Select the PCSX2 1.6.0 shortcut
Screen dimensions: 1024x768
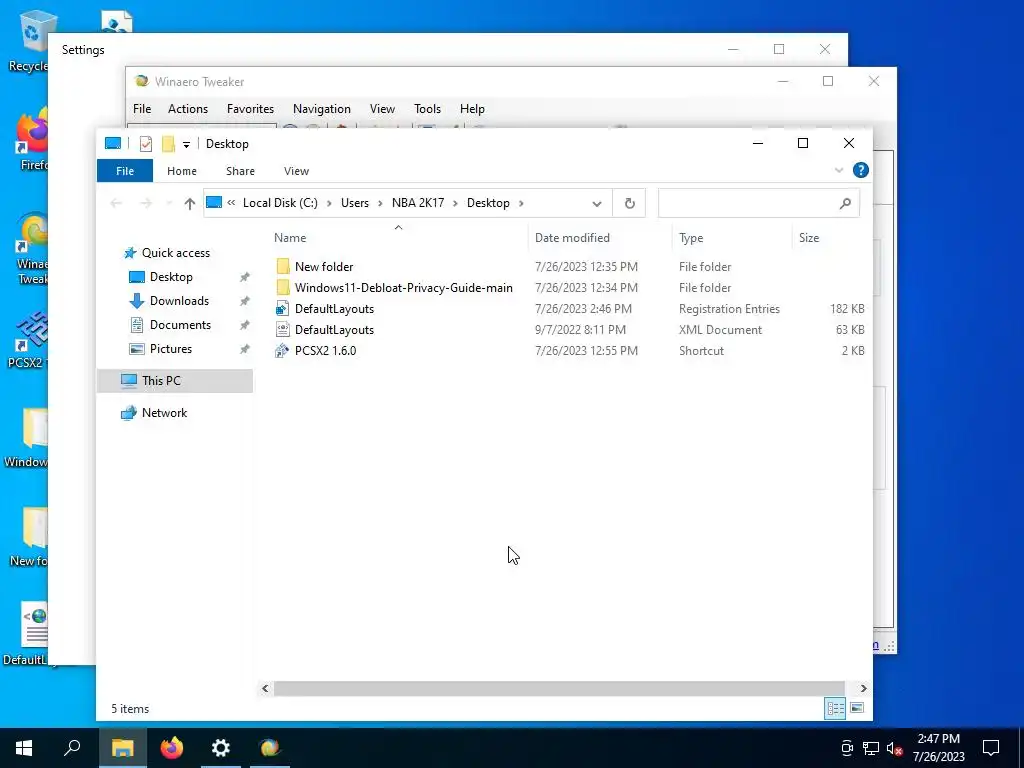tap(325, 351)
